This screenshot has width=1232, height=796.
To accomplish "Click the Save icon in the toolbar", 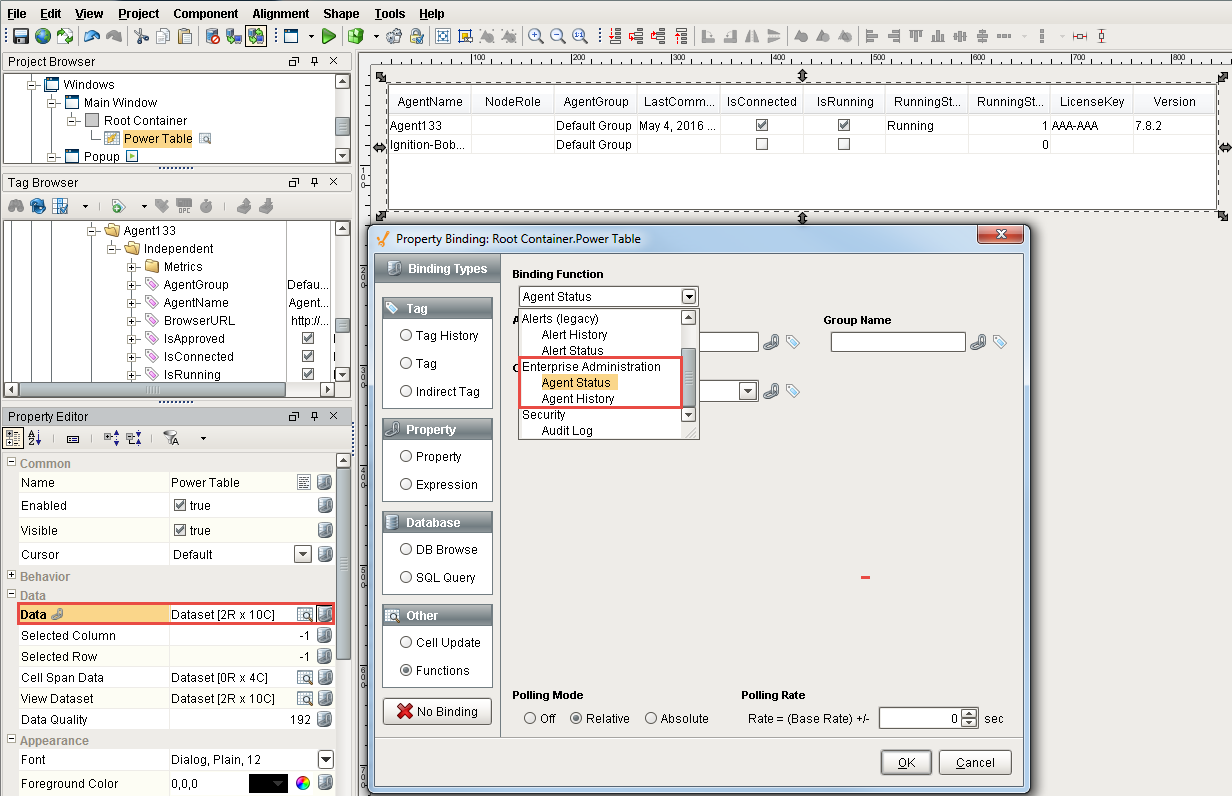I will pyautogui.click(x=20, y=36).
